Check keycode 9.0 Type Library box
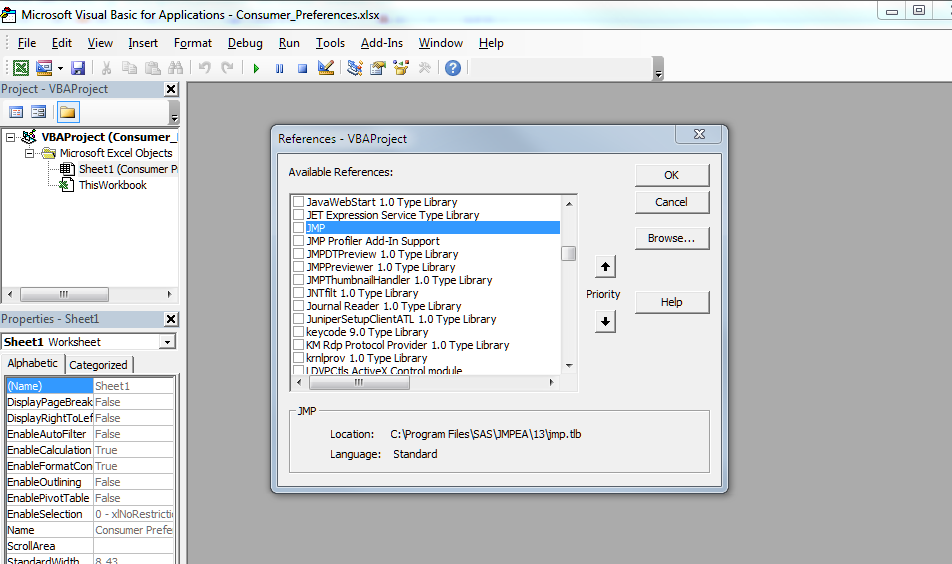952x564 pixels. (298, 332)
